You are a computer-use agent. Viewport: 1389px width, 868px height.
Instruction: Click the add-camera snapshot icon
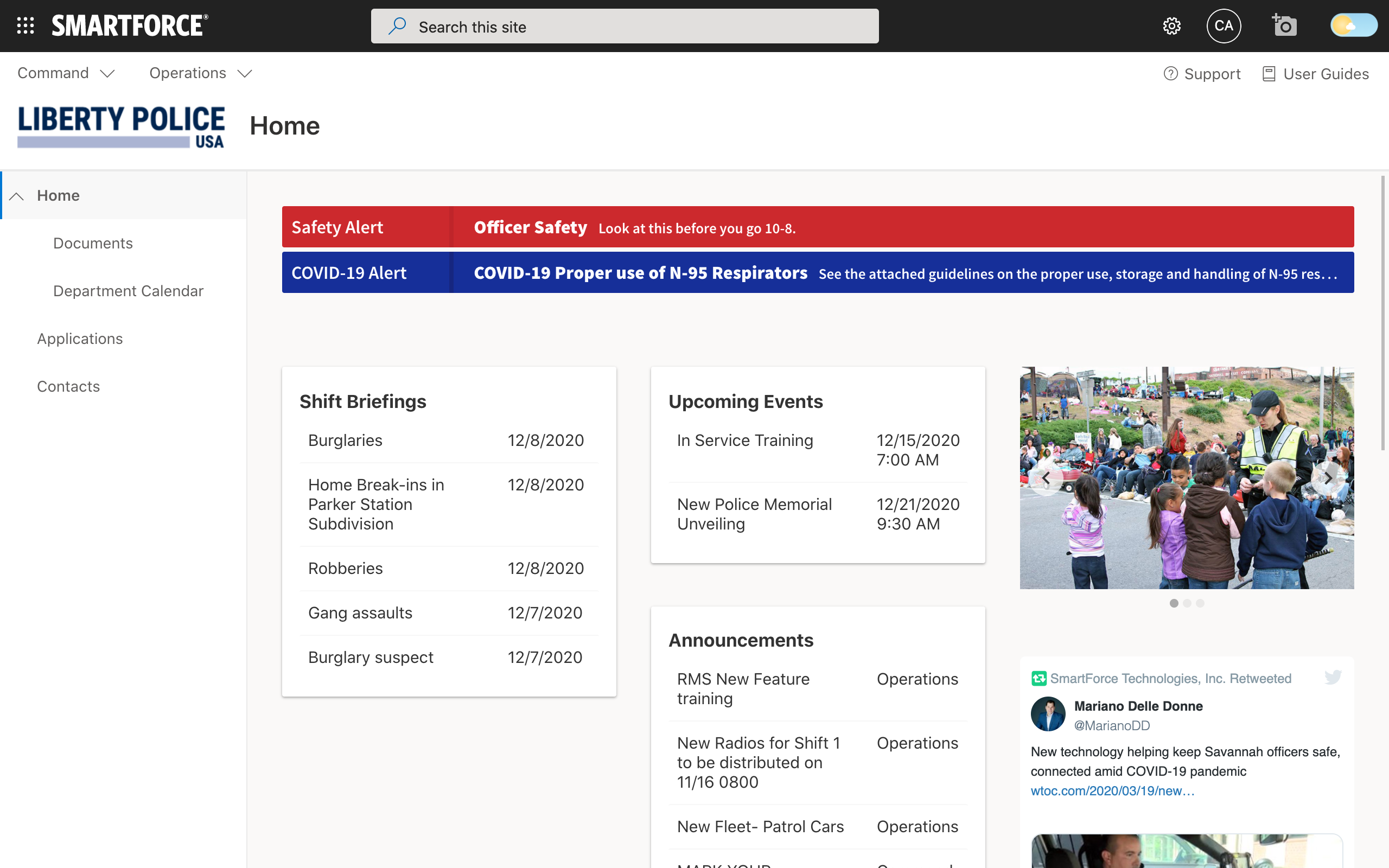tap(1284, 26)
